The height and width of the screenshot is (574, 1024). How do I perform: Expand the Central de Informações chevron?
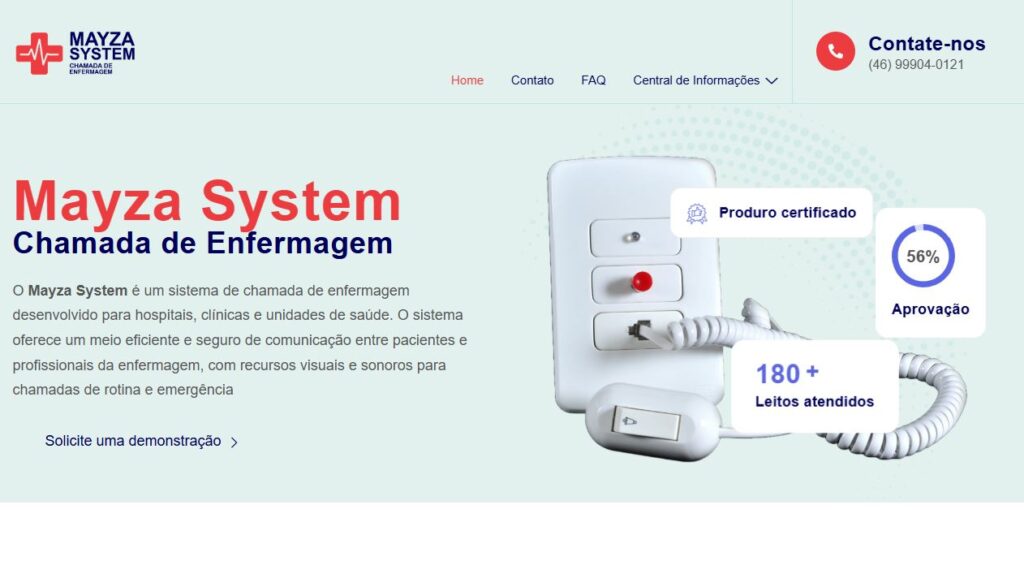point(772,81)
